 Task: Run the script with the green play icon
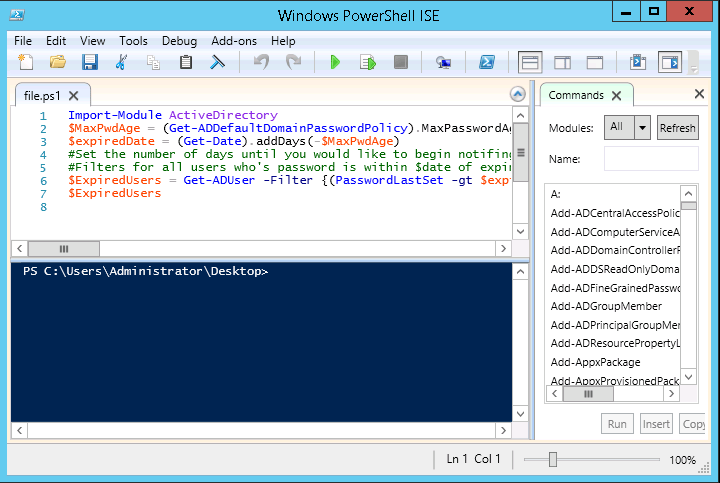335,62
